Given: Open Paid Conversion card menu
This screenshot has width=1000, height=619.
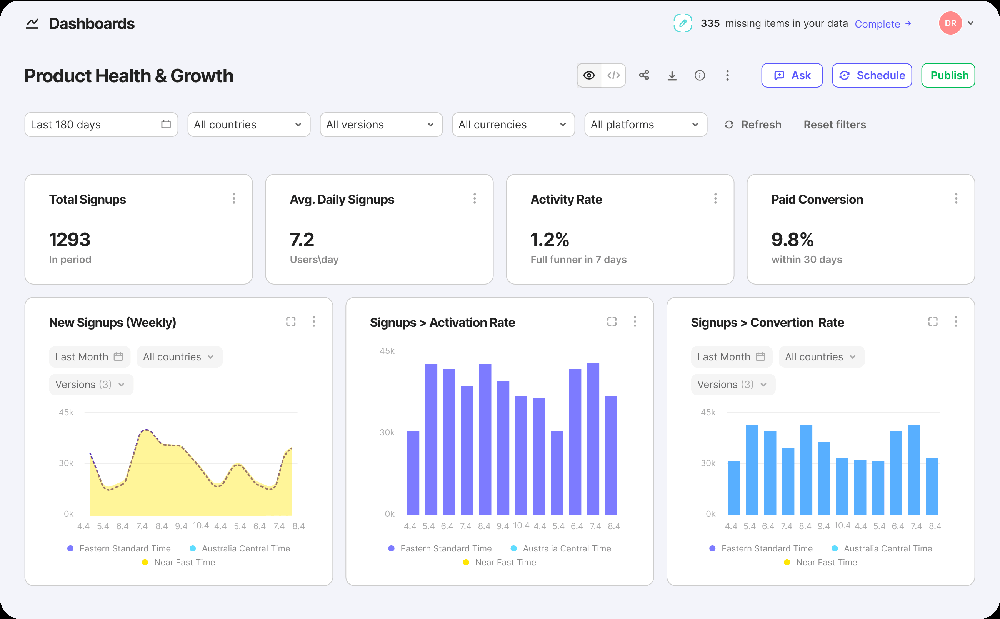Looking at the screenshot, I should pyautogui.click(x=956, y=199).
